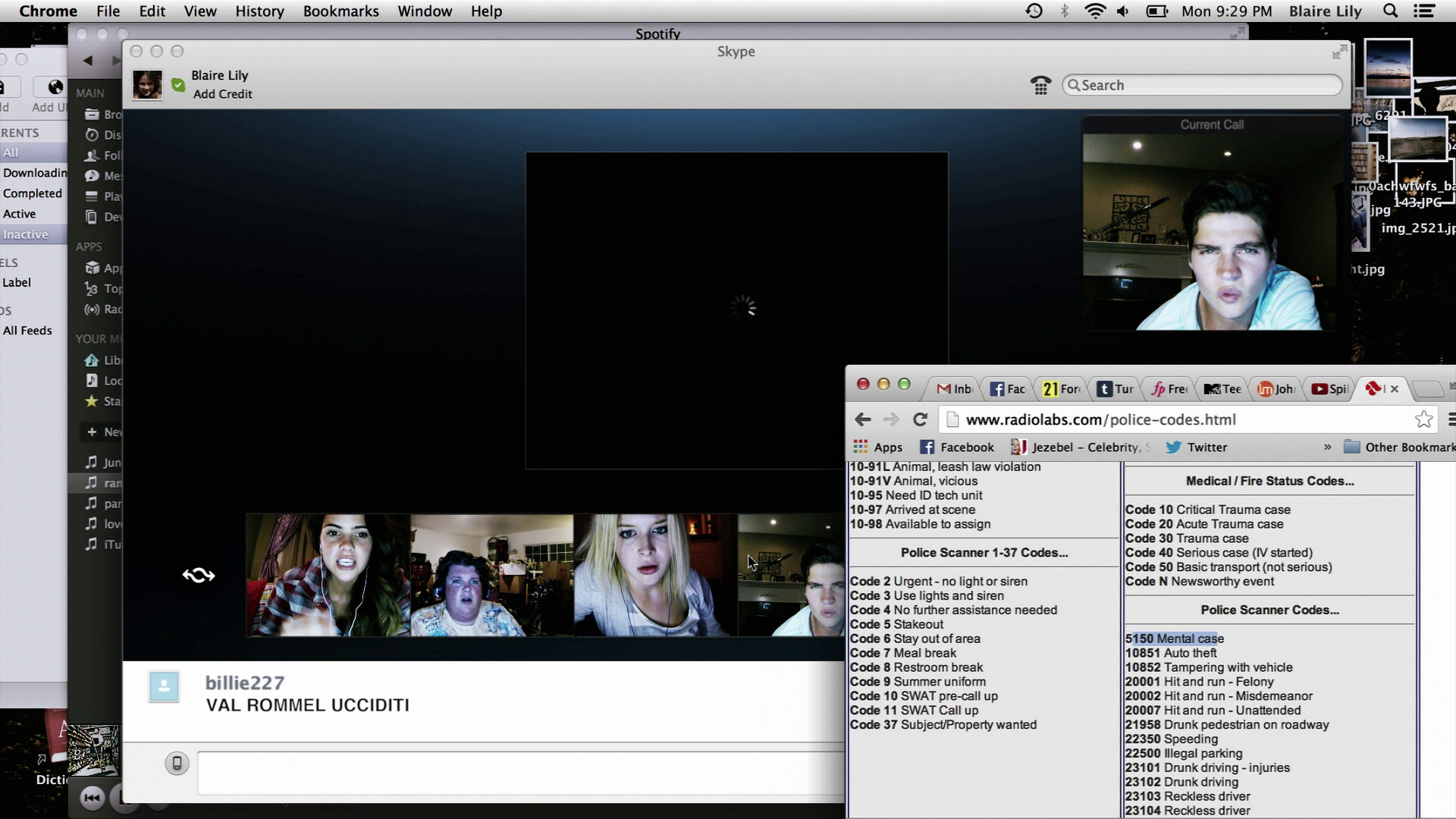Click Code 10 Critical Trauma case text
This screenshot has height=819, width=1456.
coord(1208,510)
